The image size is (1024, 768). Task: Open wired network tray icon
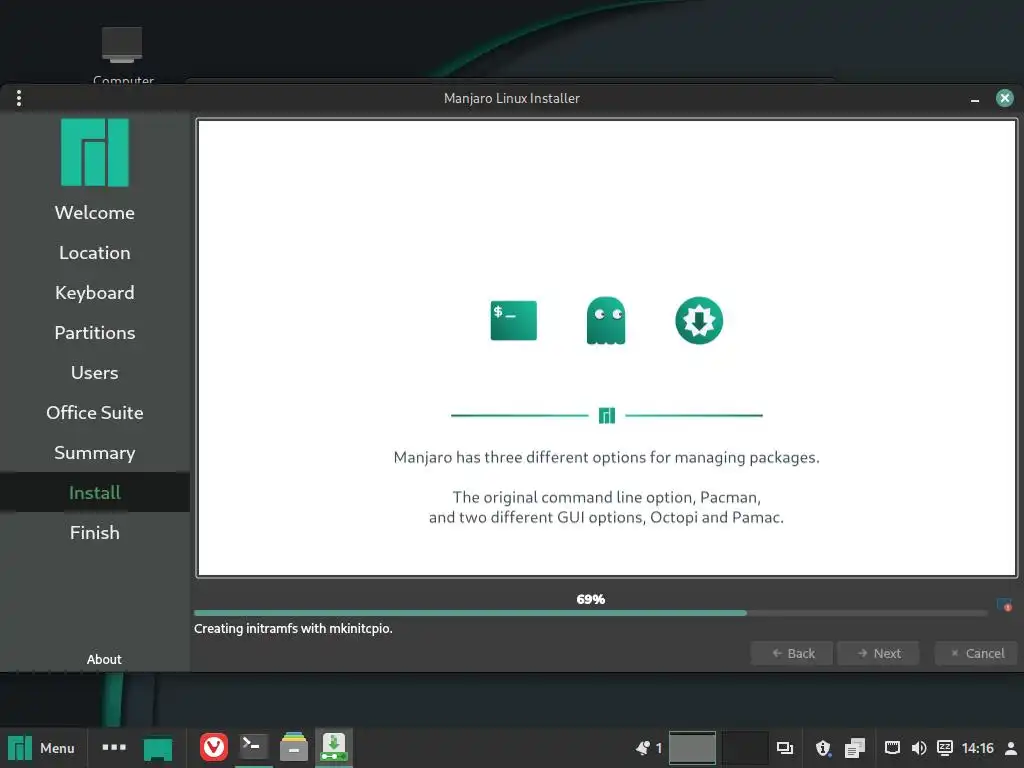(x=892, y=748)
